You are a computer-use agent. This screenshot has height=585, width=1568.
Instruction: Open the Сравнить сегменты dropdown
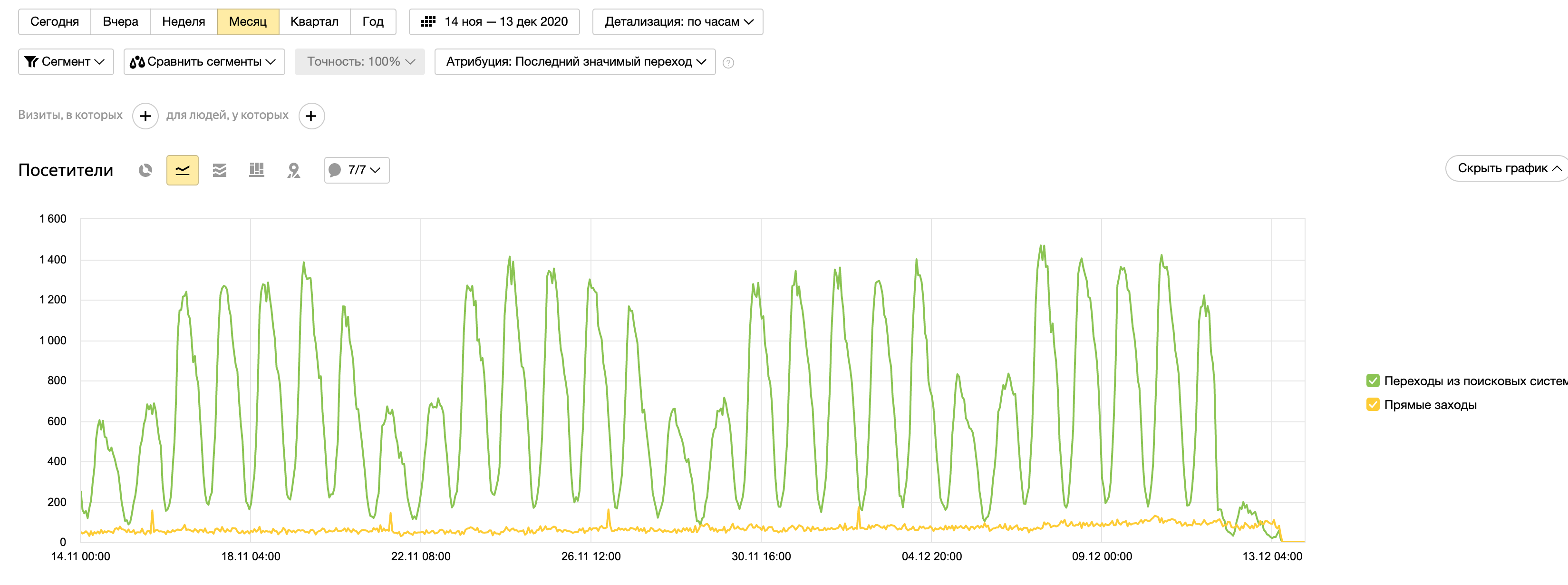[x=204, y=62]
